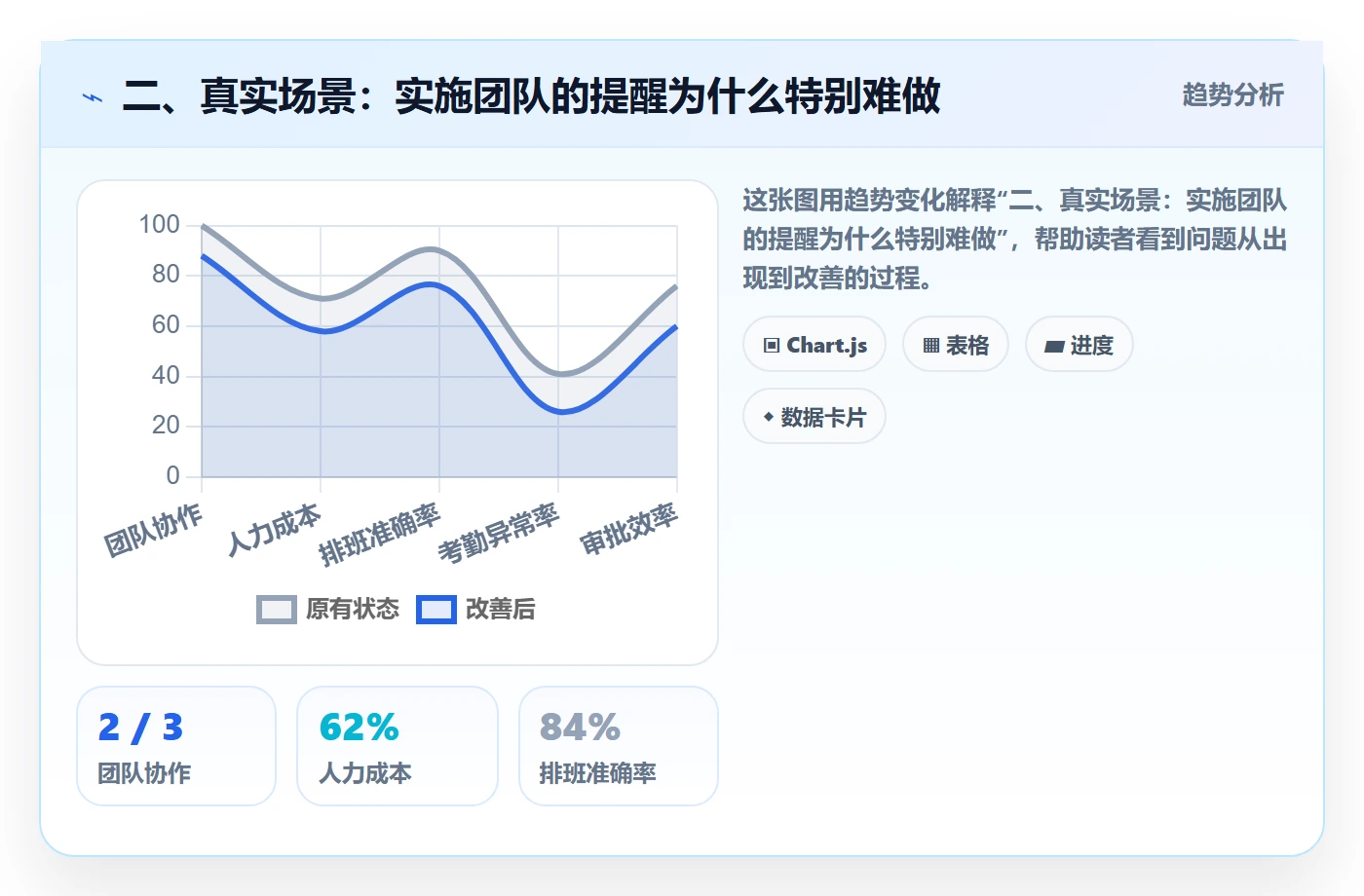The width and height of the screenshot is (1364, 896).
Task: Click the 表格 tag pill
Action: click(x=956, y=345)
